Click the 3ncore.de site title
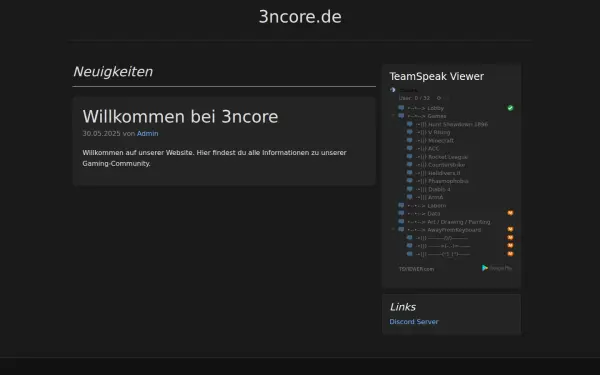Image resolution: width=600 pixels, height=375 pixels. point(300,17)
